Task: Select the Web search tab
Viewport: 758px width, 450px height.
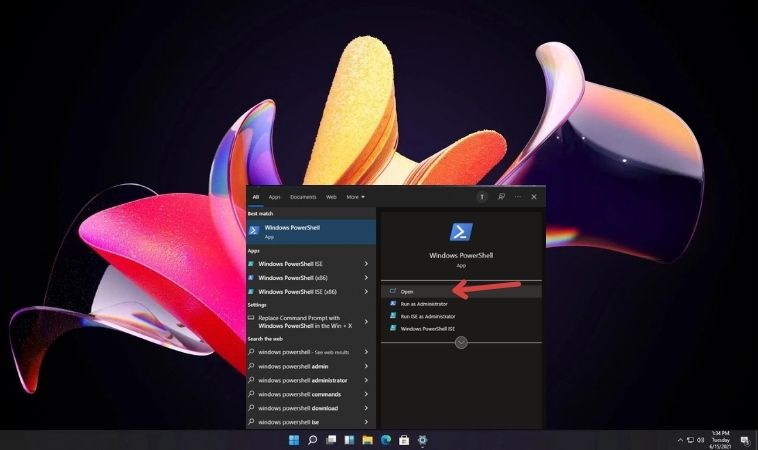Action: pyautogui.click(x=331, y=197)
